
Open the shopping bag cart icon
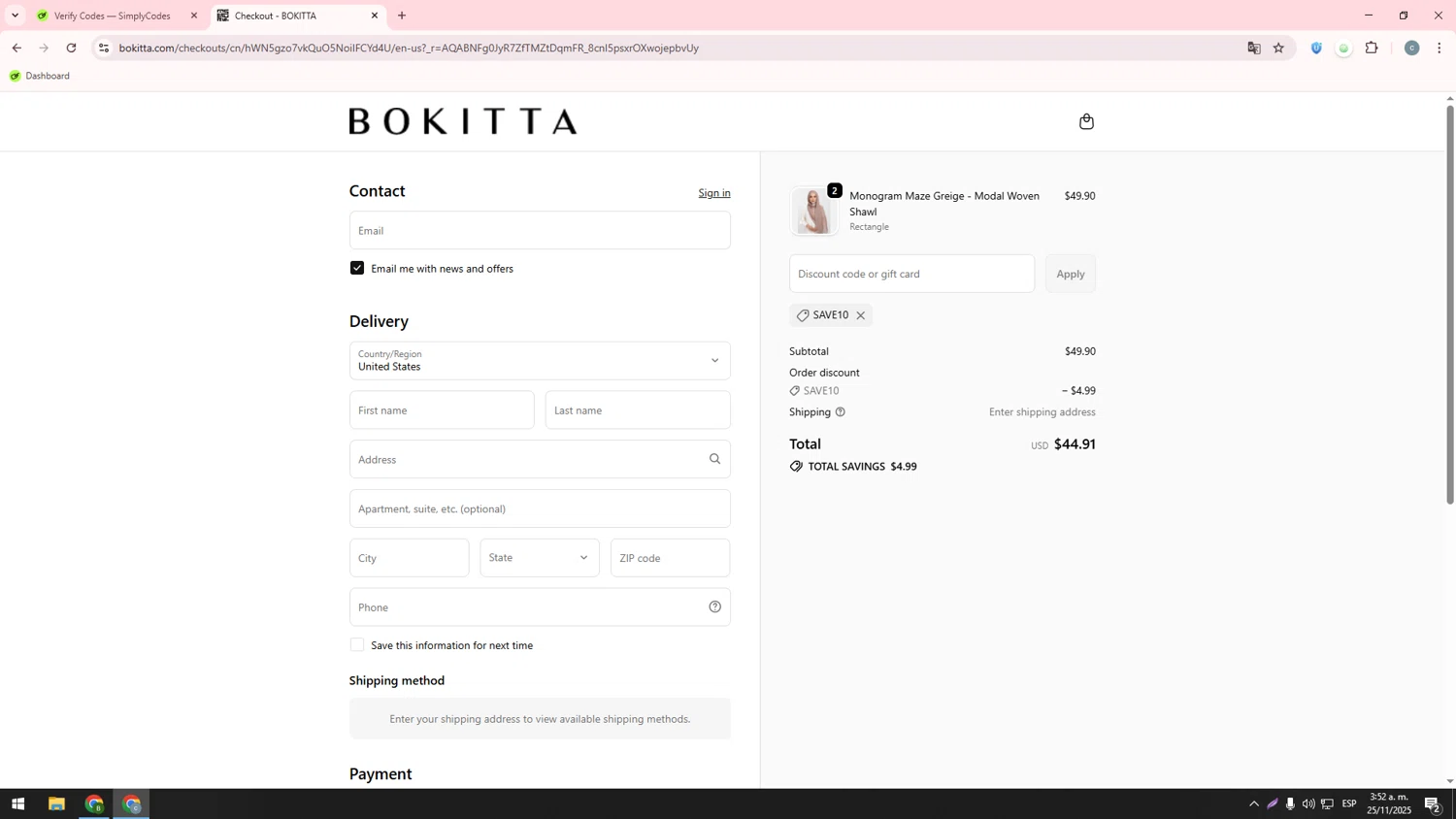click(1086, 121)
